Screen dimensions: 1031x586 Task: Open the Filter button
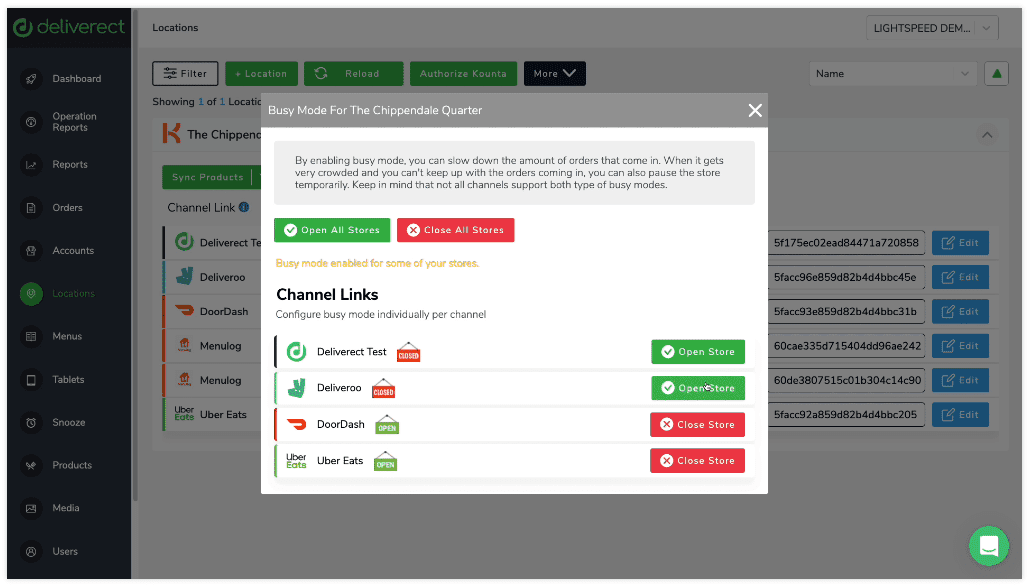[x=185, y=74]
